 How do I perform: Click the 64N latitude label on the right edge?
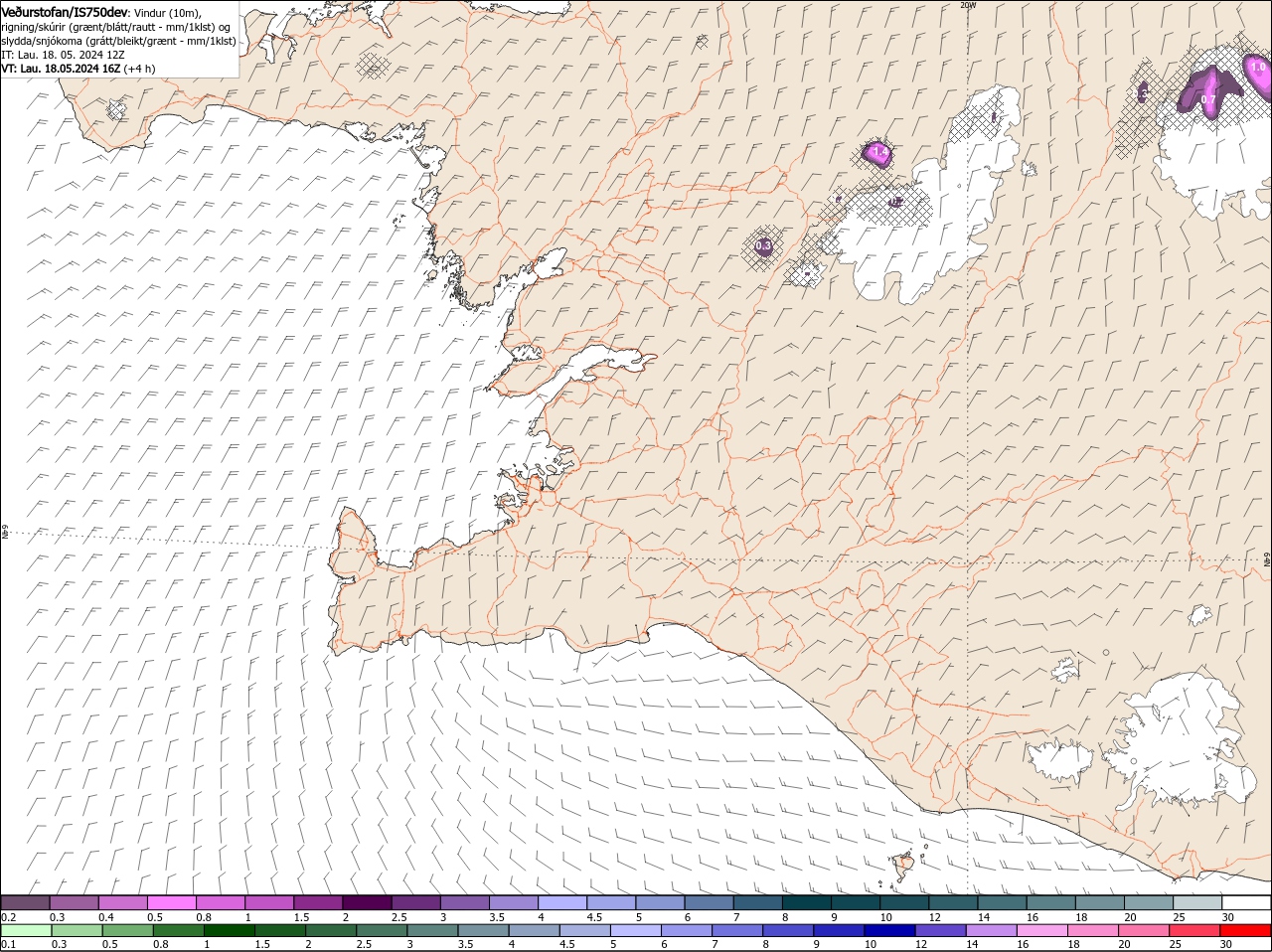1267,560
